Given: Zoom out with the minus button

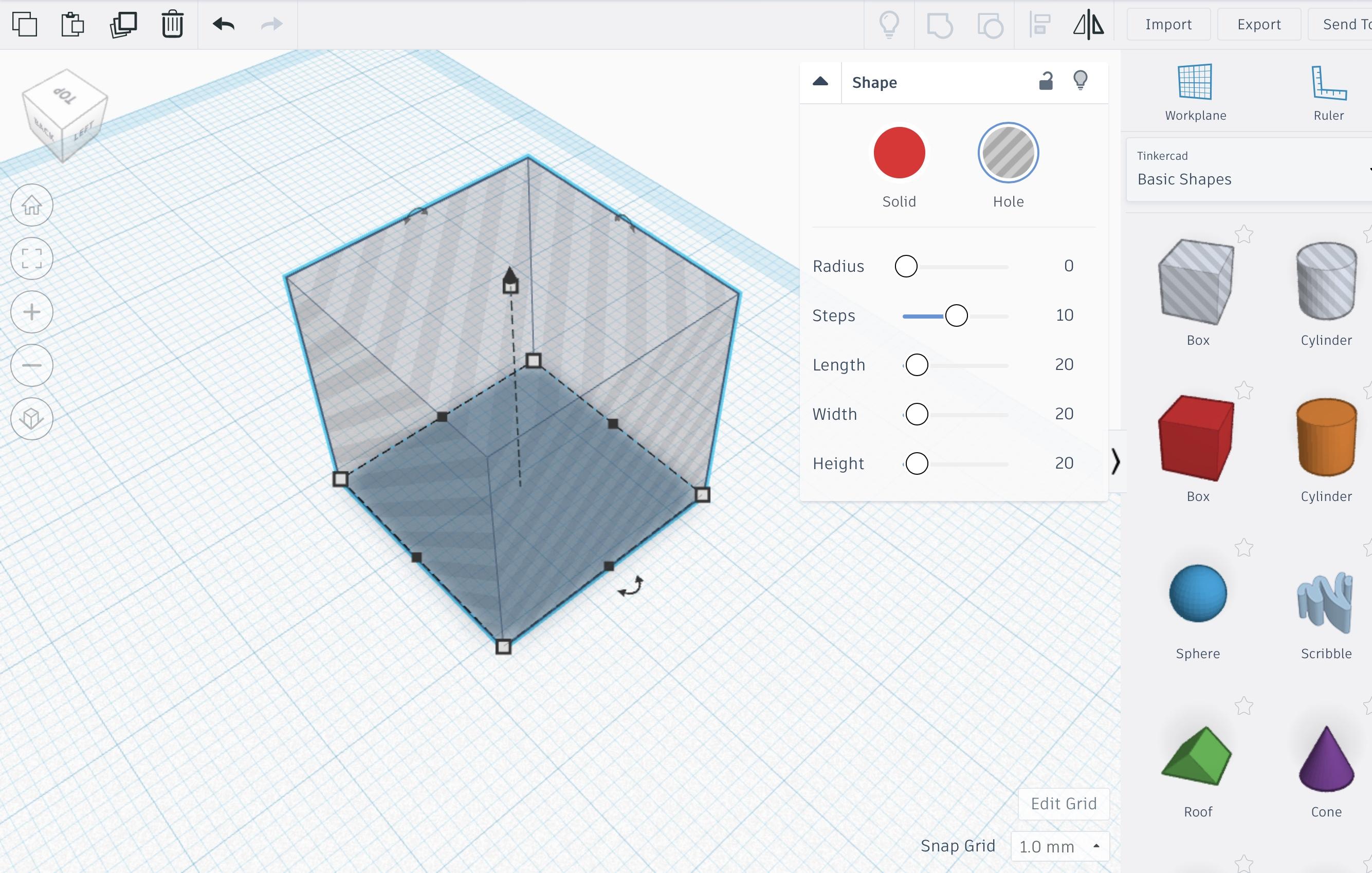Looking at the screenshot, I should (32, 366).
